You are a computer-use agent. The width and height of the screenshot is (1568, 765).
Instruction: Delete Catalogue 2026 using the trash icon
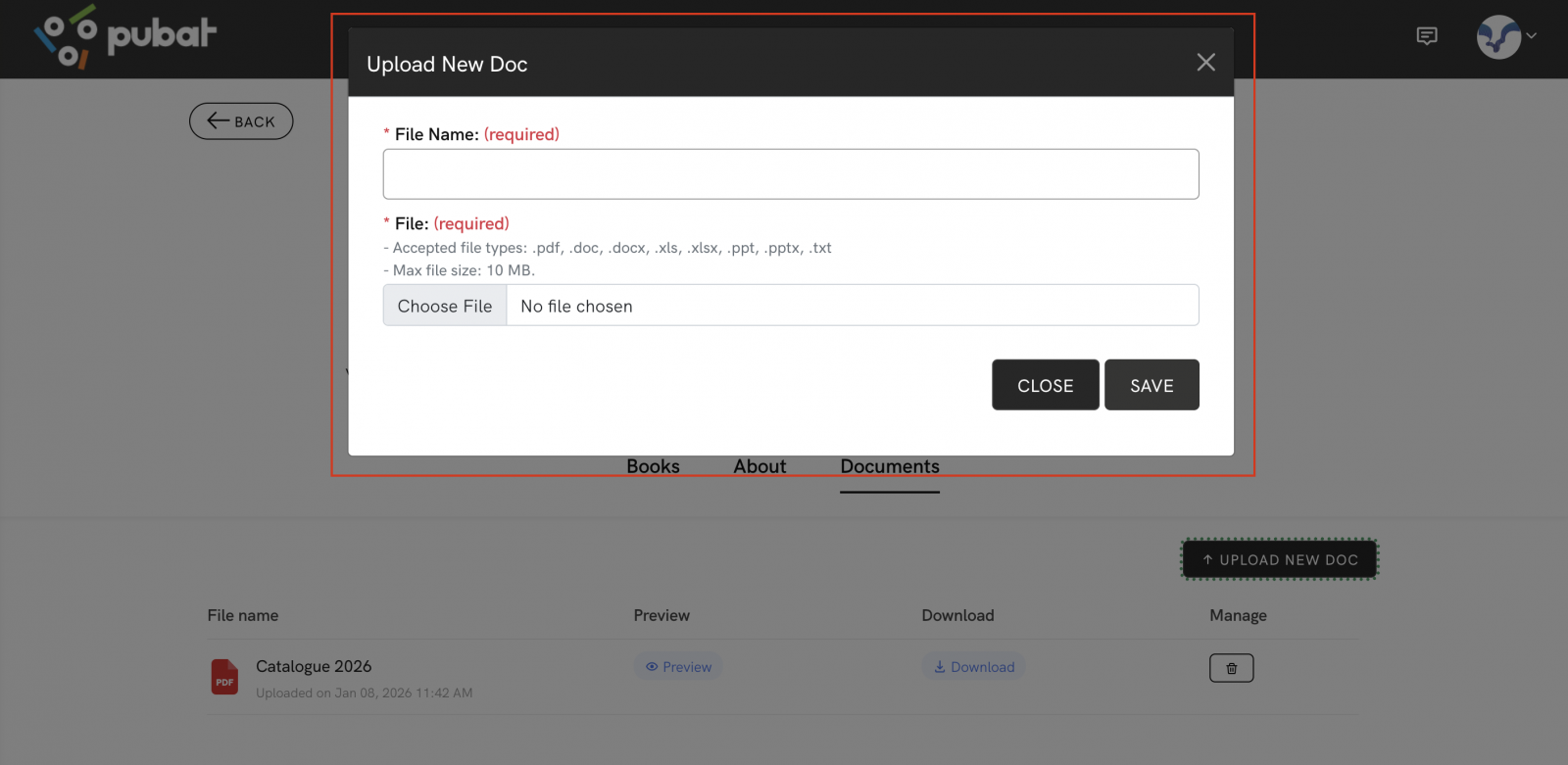click(1231, 668)
